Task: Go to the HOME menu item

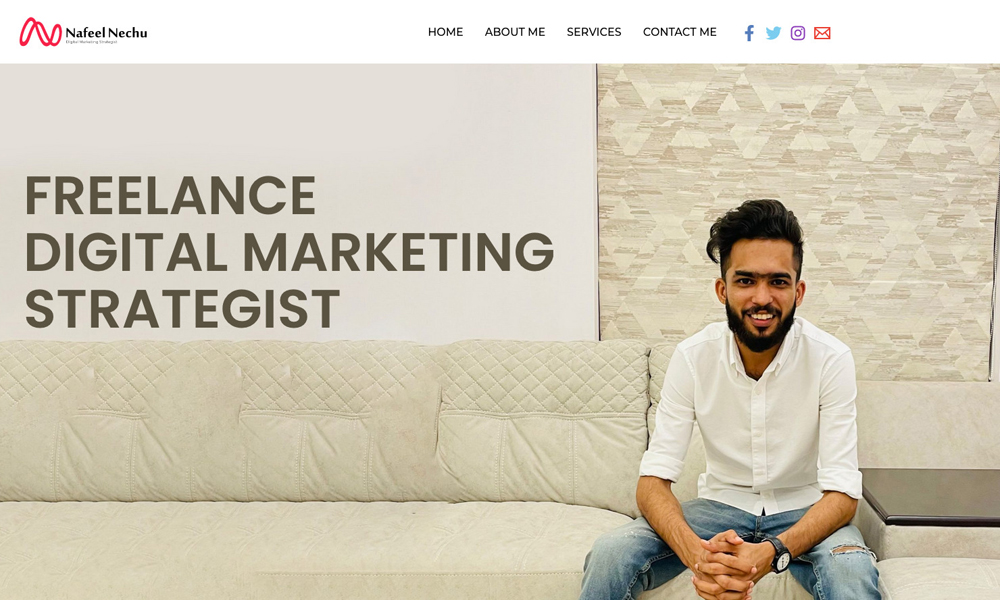Action: (x=445, y=32)
